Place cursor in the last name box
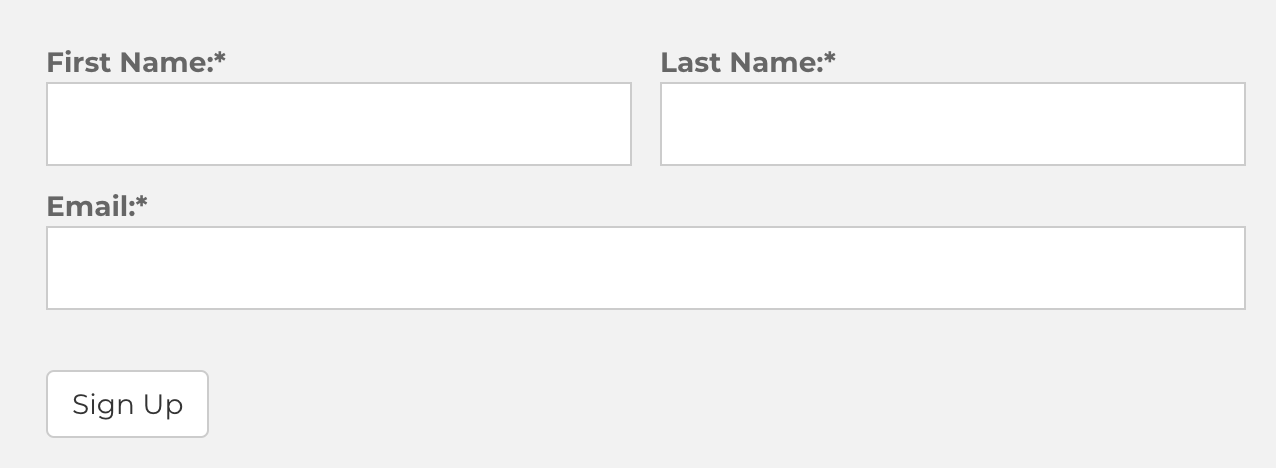This screenshot has width=1276, height=468. coord(952,124)
